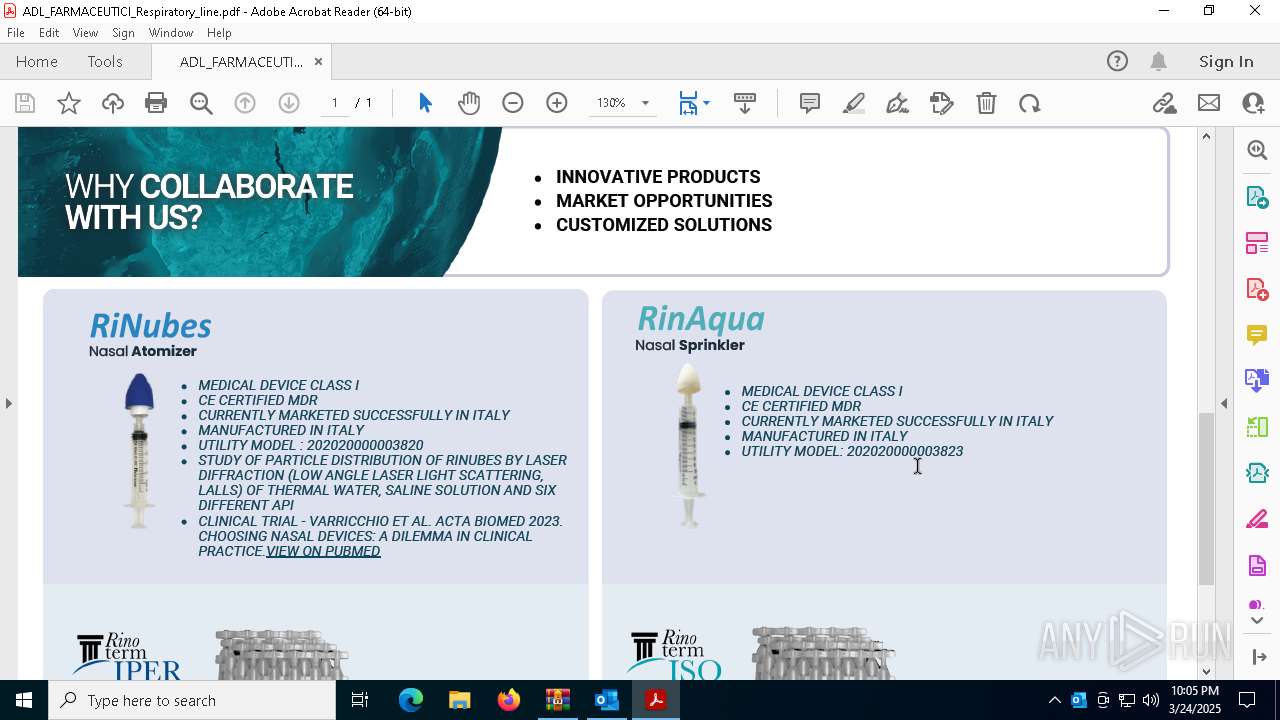Viewport: 1280px width, 720px height.
Task: Open the Edit menu
Action: [49, 33]
